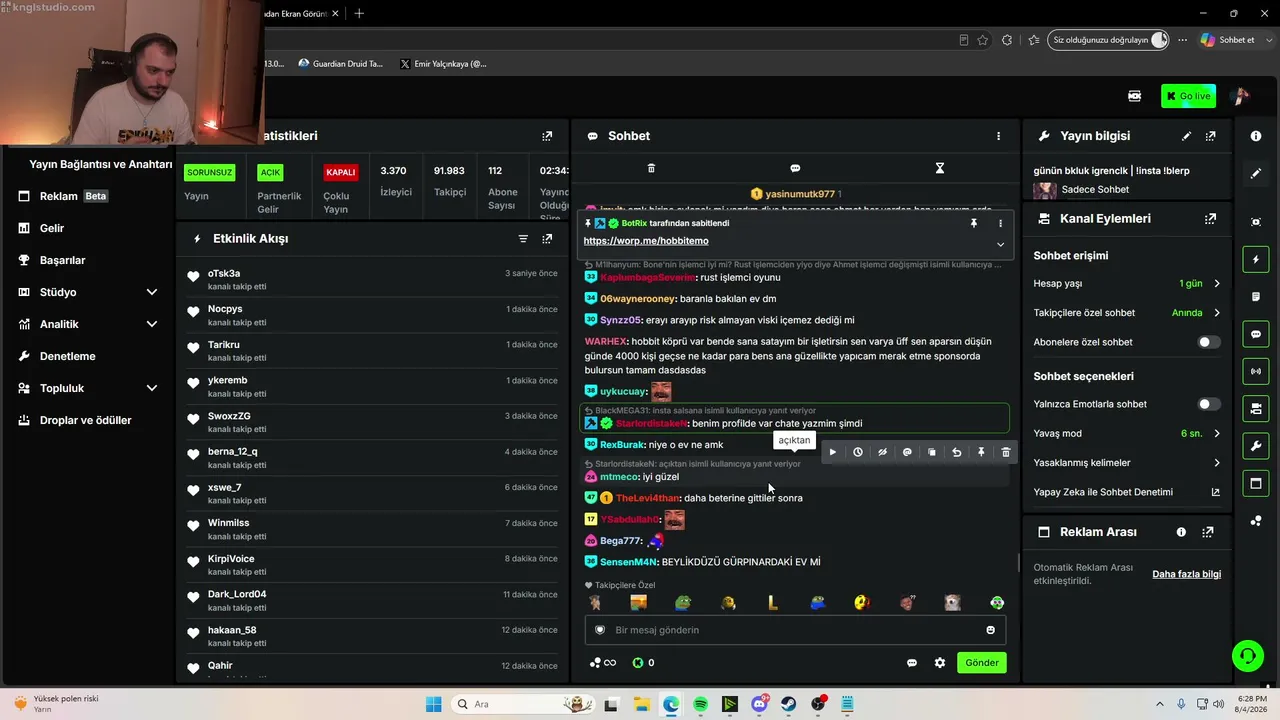
Task: Open Yapay Zeka ile Sohbet Denetimi
Action: [x=1127, y=492]
